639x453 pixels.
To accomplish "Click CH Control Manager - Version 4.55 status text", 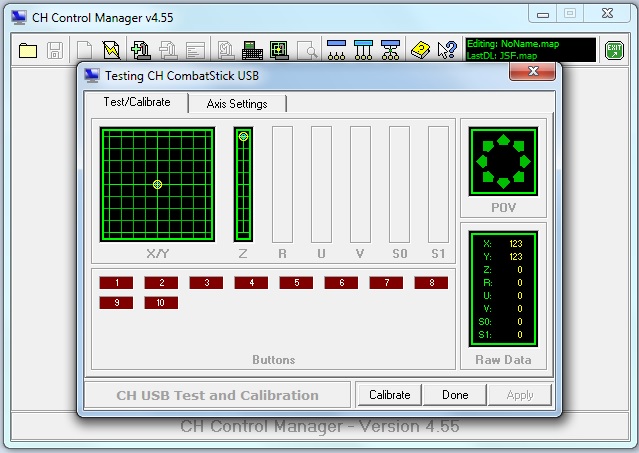I will 320,427.
